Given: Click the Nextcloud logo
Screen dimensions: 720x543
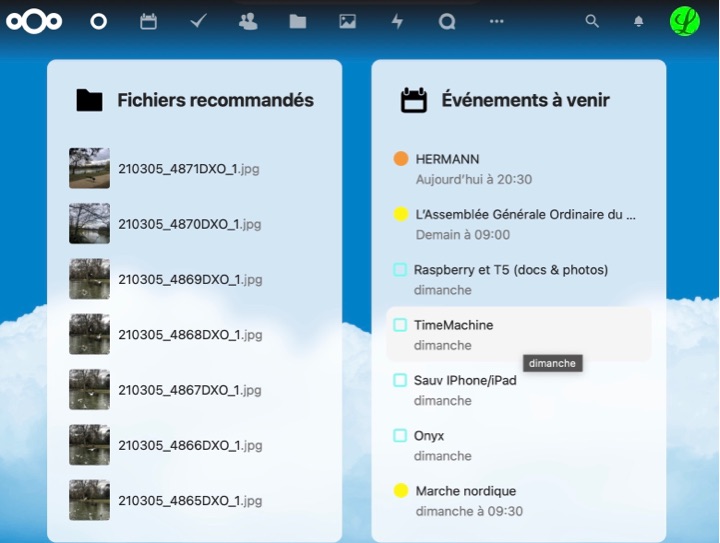Looking at the screenshot, I should click(34, 21).
